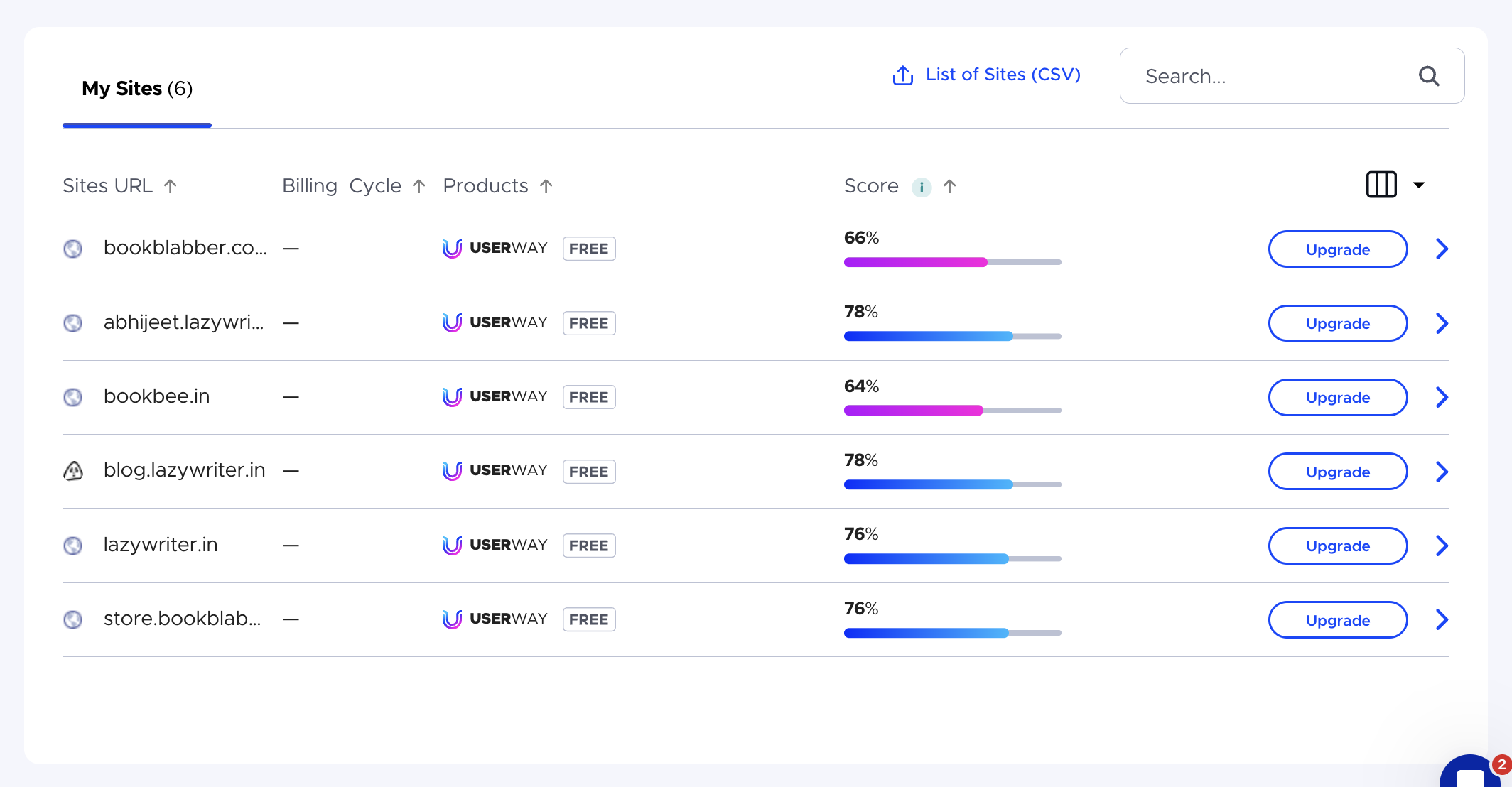Click the globe icon beside bookblabber.co...
The width and height of the screenshot is (1512, 787).
coord(73,249)
